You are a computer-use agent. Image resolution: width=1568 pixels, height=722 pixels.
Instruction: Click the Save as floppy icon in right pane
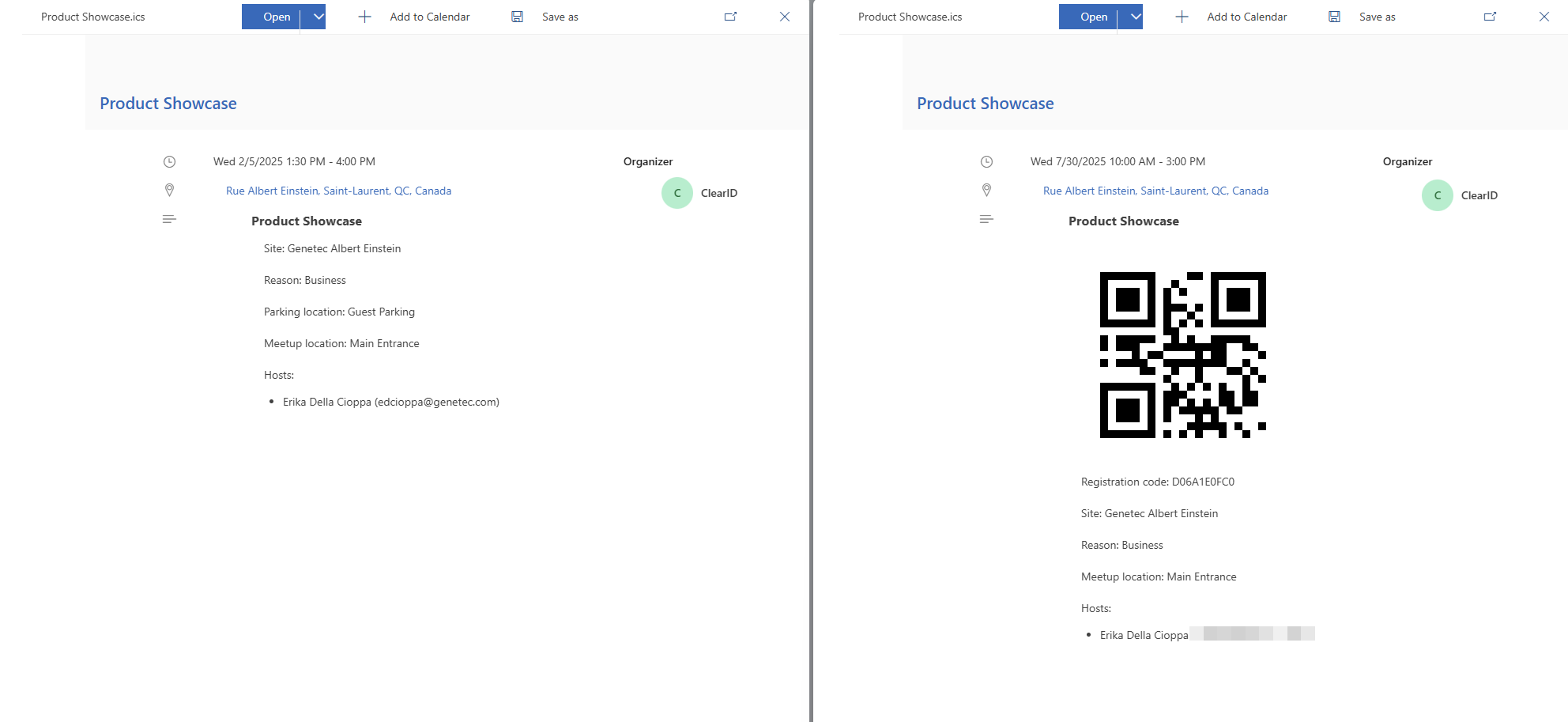click(x=1334, y=17)
